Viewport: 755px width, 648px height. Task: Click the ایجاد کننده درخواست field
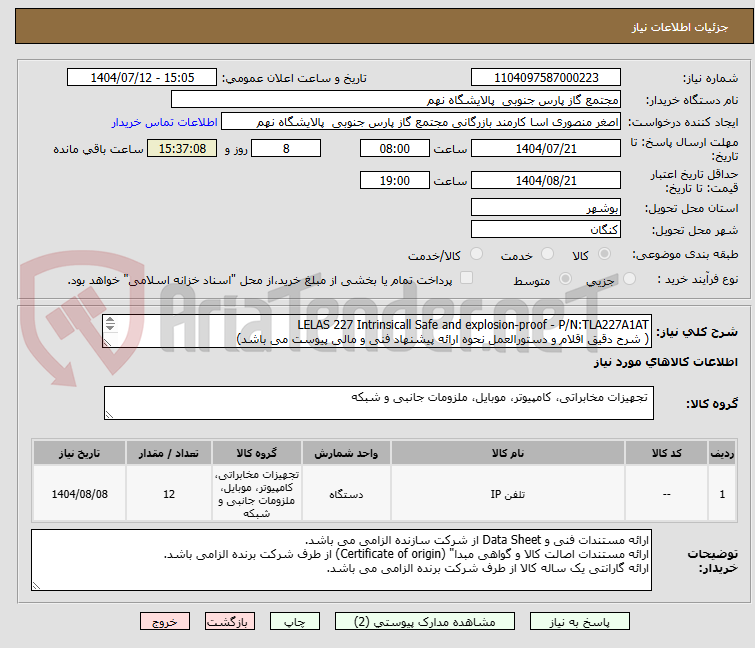tap(421, 121)
